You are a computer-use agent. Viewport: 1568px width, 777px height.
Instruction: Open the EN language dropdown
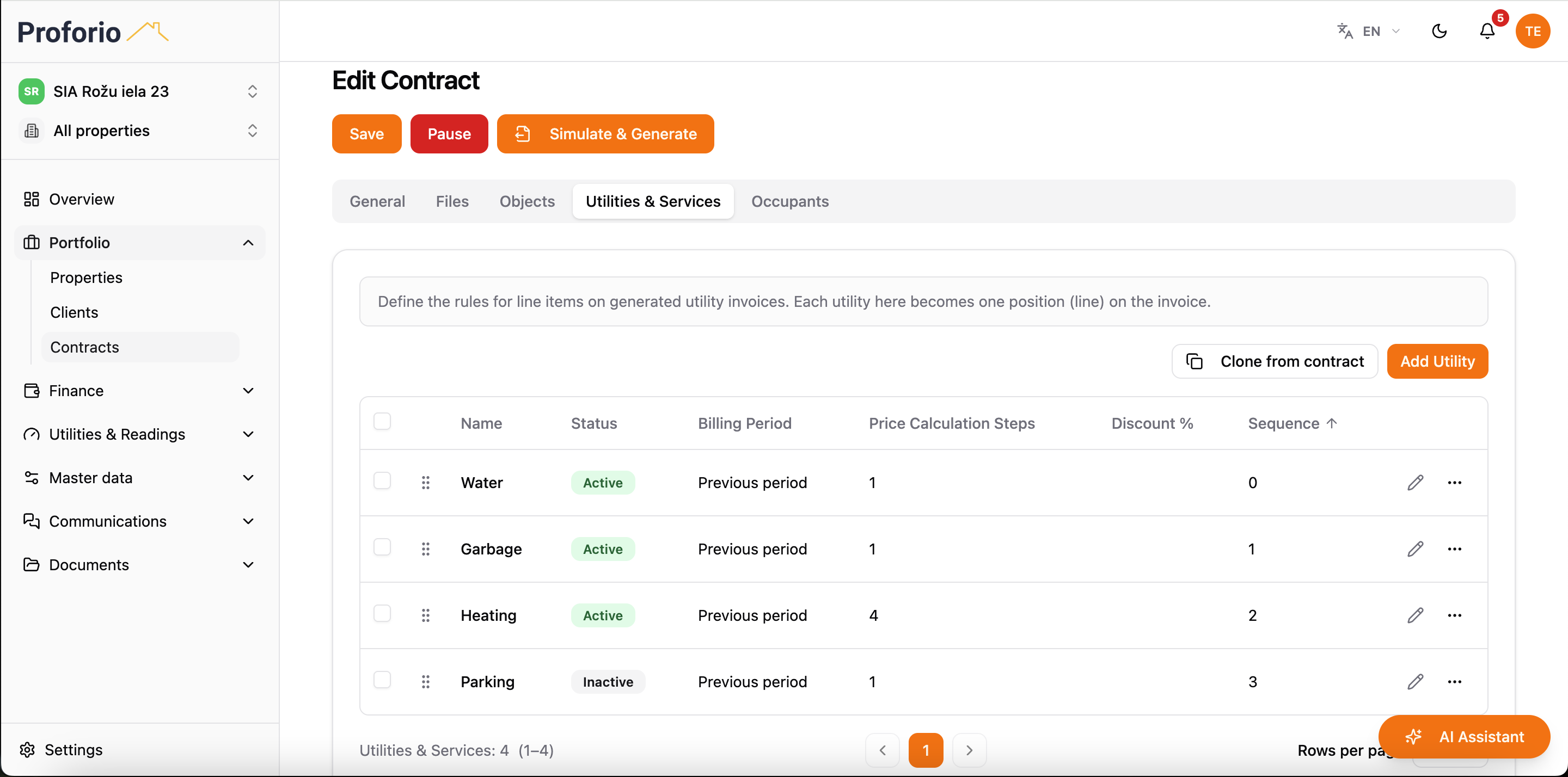[1370, 31]
